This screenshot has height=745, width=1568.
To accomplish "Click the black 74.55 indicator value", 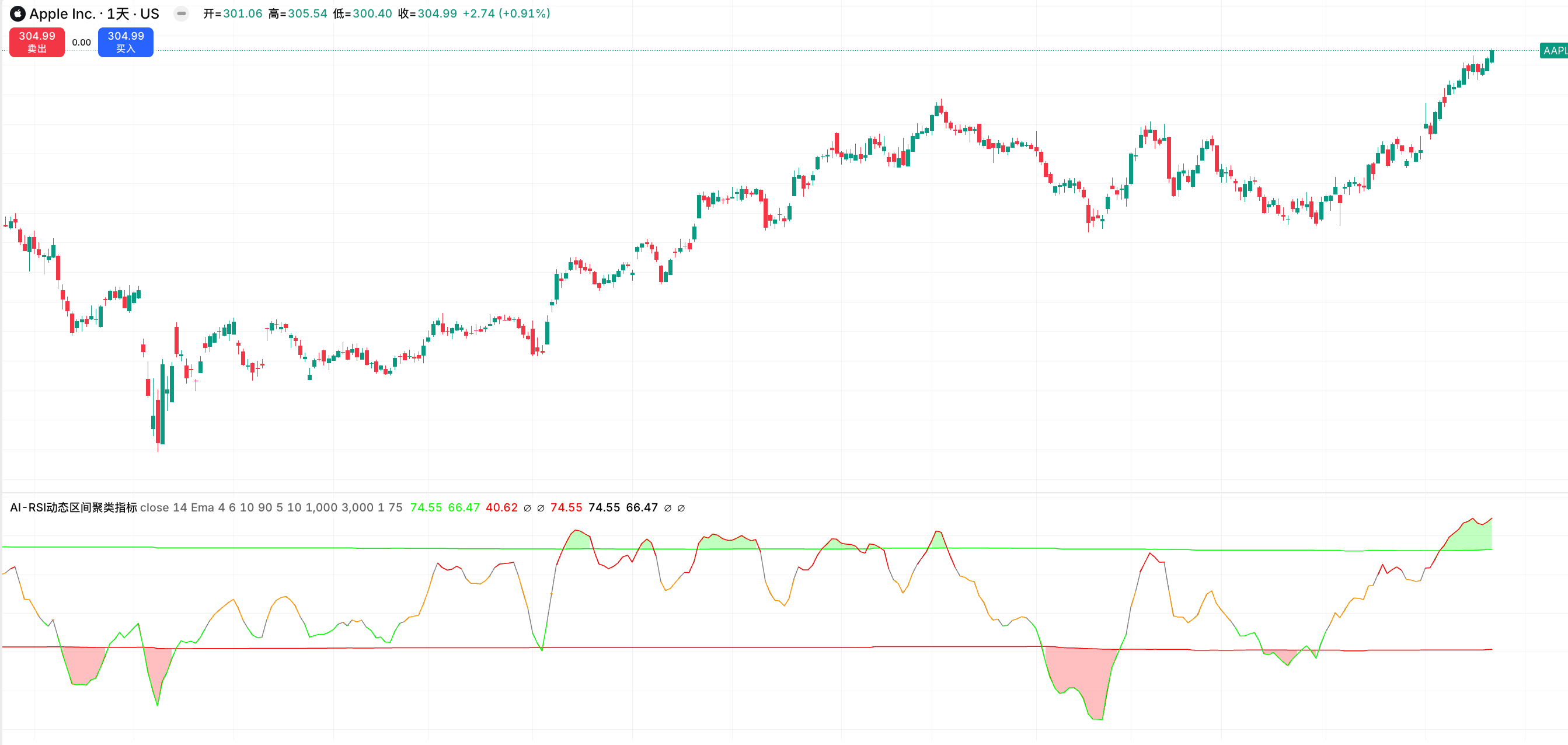I will [604, 507].
